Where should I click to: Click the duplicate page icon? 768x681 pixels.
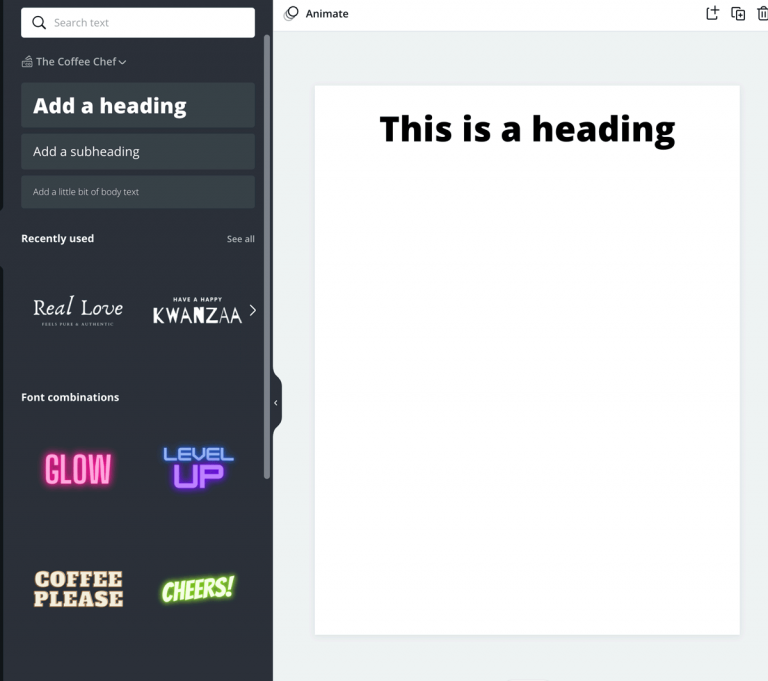(x=738, y=13)
